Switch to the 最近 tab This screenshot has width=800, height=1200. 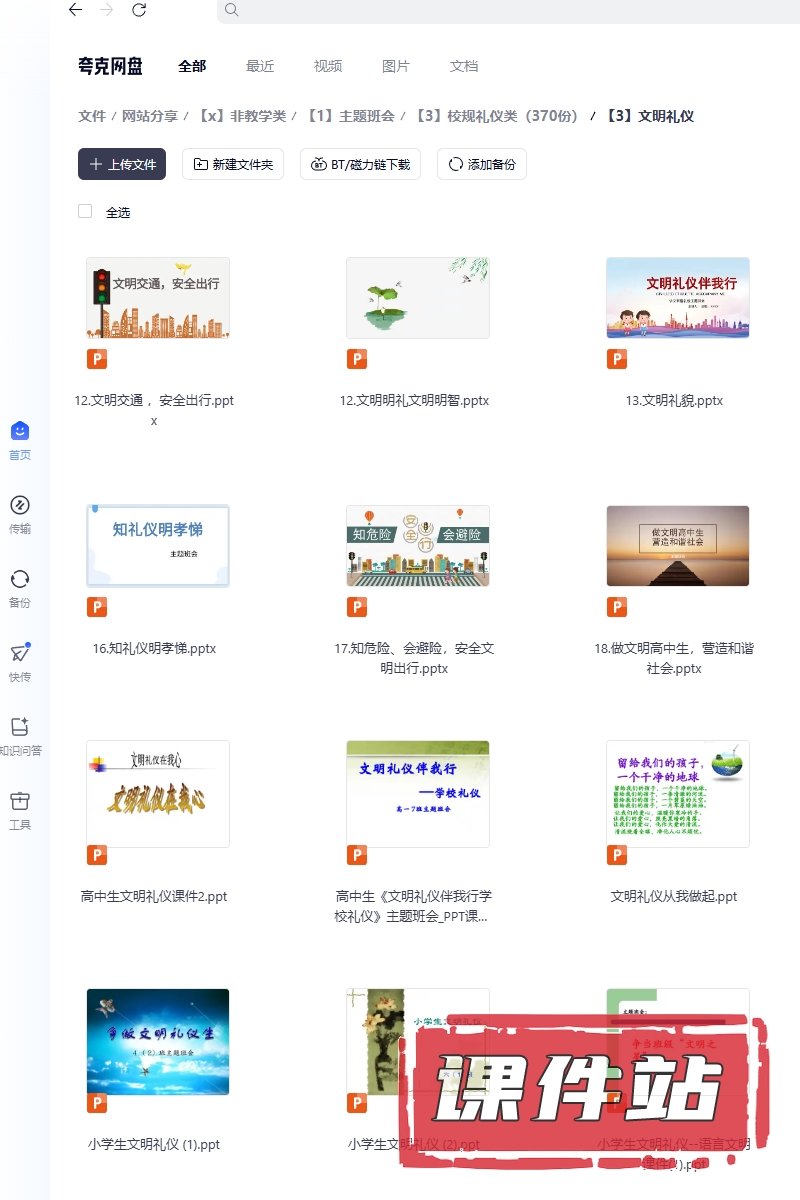pos(260,66)
